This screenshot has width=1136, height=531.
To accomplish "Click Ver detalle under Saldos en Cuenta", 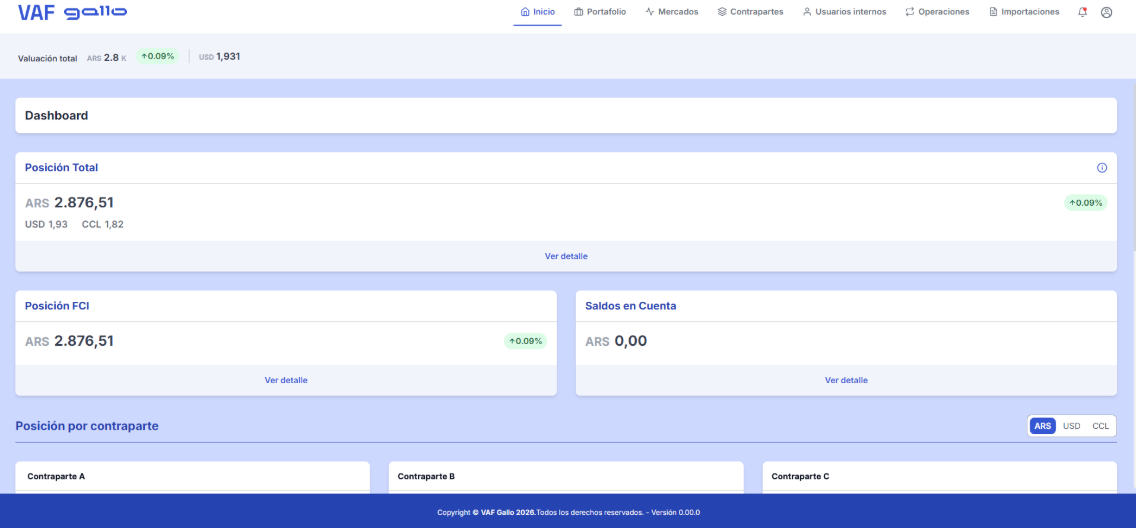I will (846, 380).
